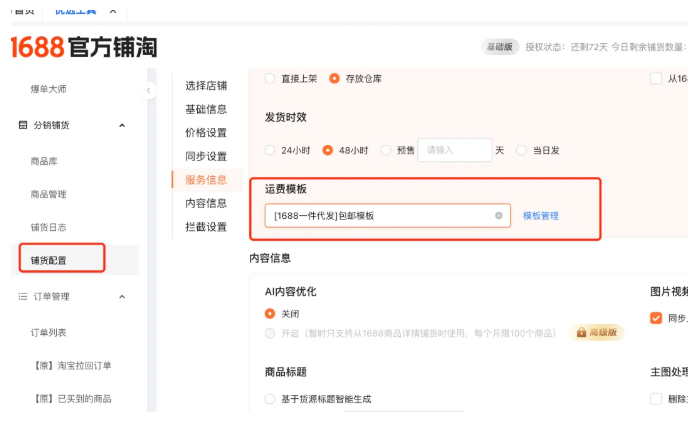The height and width of the screenshot is (428, 693).
Task: Click the 高级版 upgrade badge
Action: (x=597, y=332)
